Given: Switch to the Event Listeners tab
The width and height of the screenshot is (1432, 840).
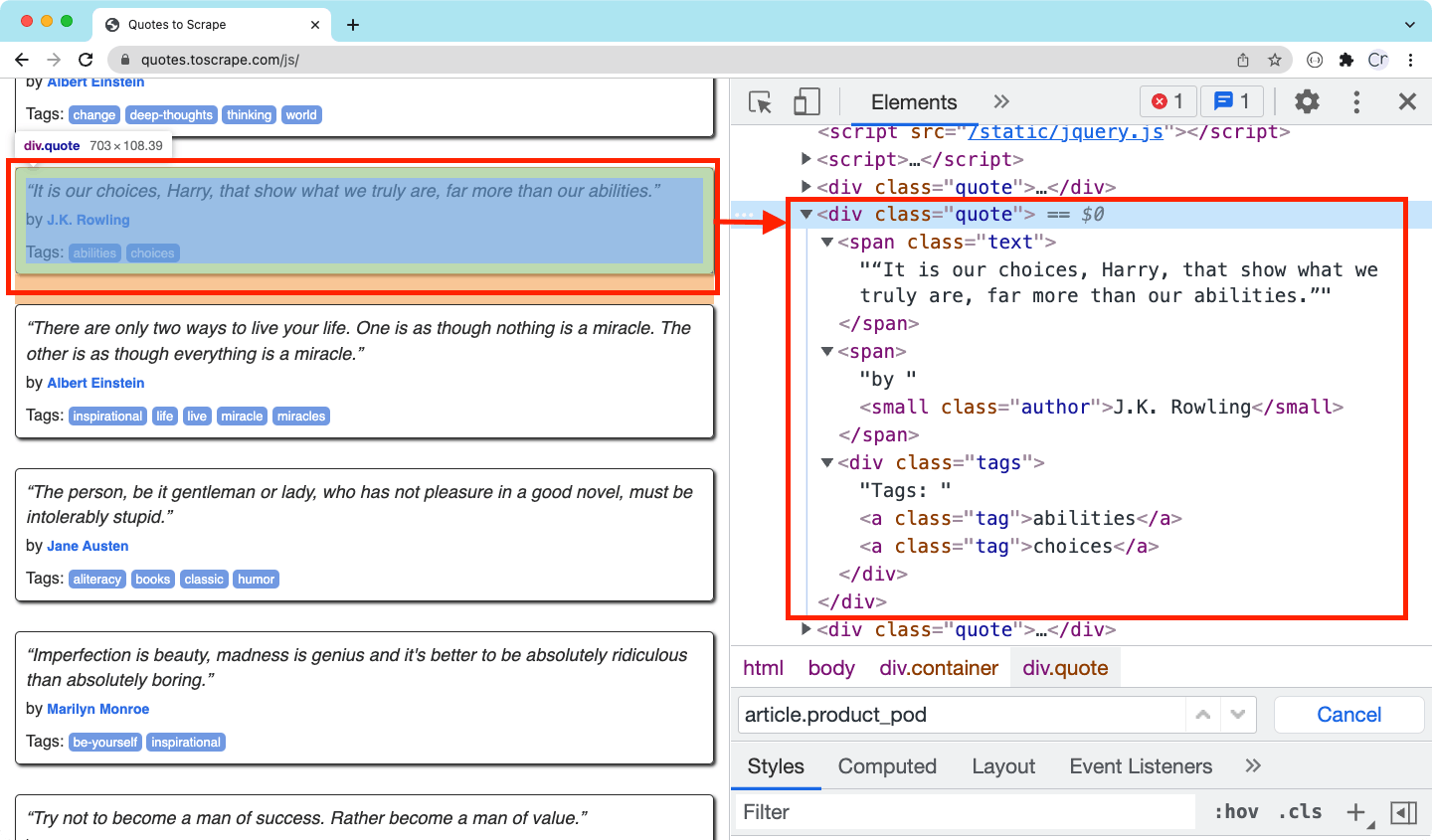Looking at the screenshot, I should point(1141,766).
